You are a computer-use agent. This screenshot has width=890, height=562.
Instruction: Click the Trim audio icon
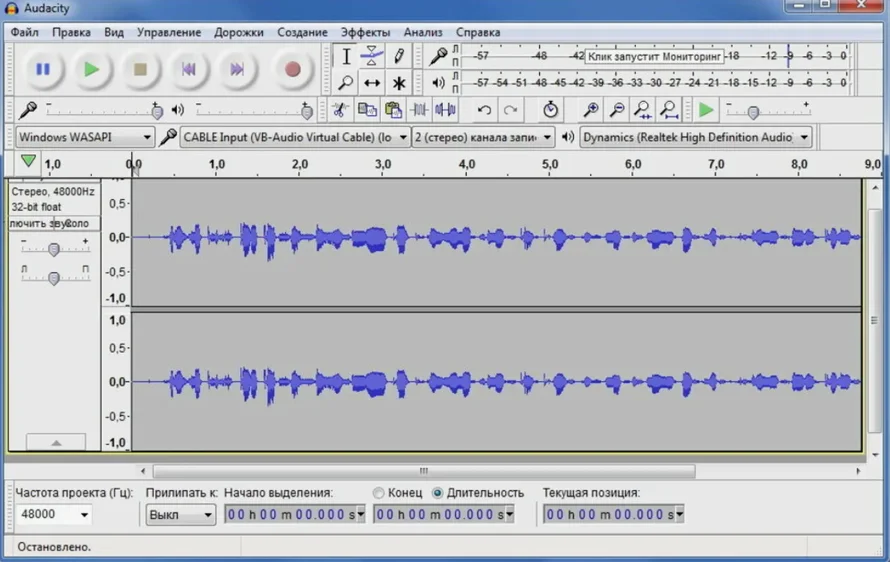pyautogui.click(x=419, y=110)
